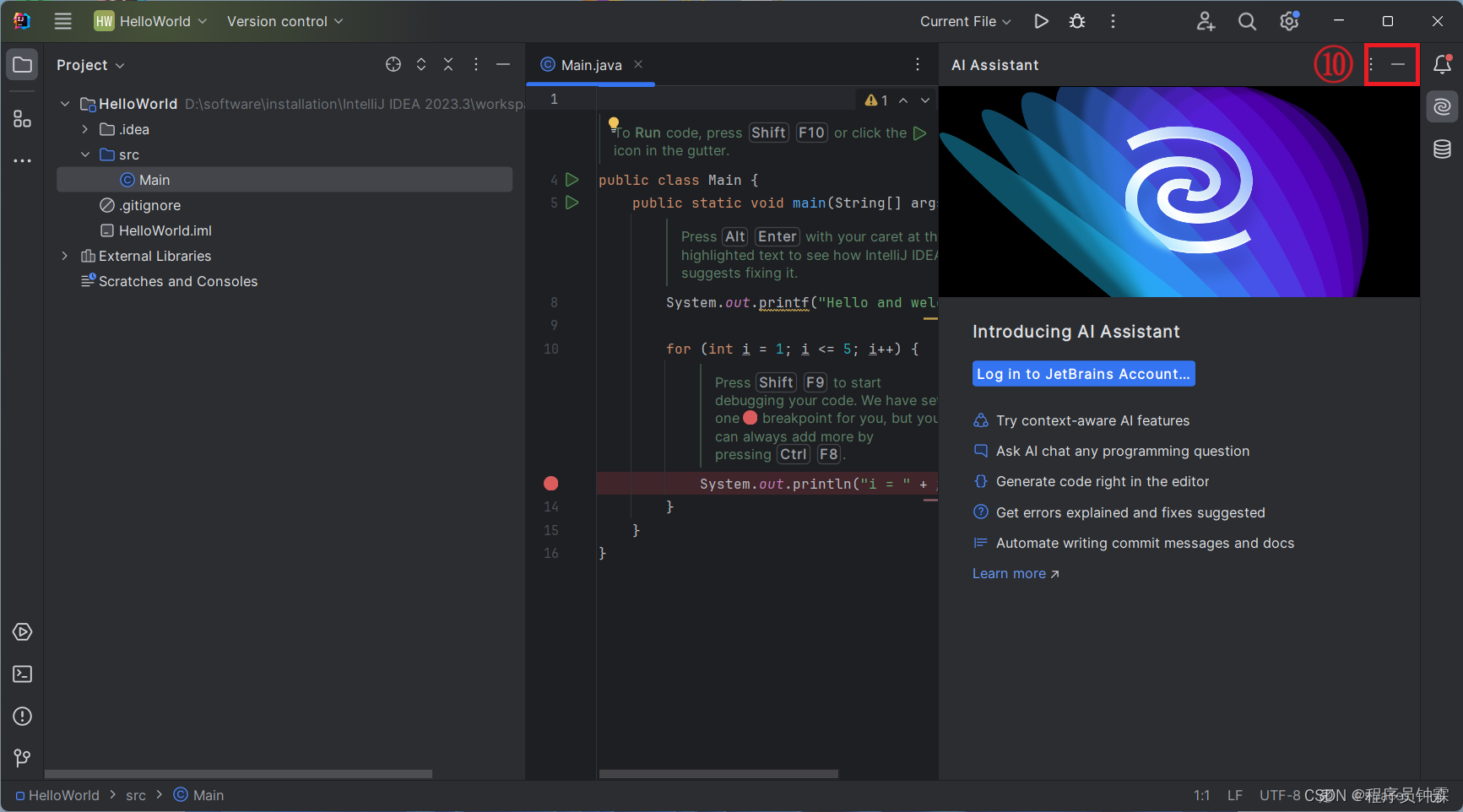Collapse all in Project panel
Viewport: 1463px width, 812px height.
tap(448, 64)
